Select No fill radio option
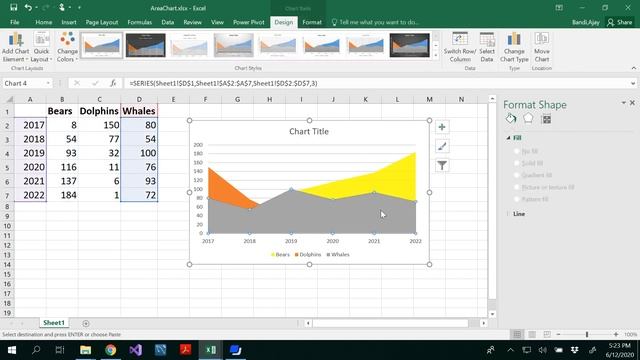This screenshot has height=360, width=640. 517,151
